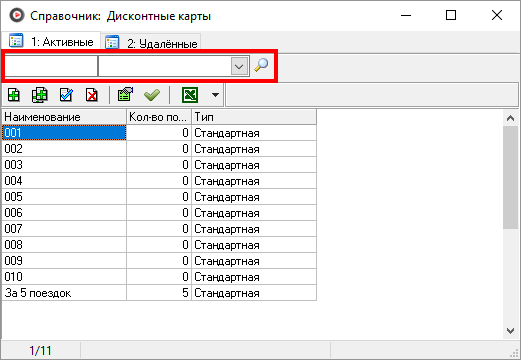521x360 pixels.
Task: Open dropdown arrow next to Excel icon
Action: click(215, 95)
